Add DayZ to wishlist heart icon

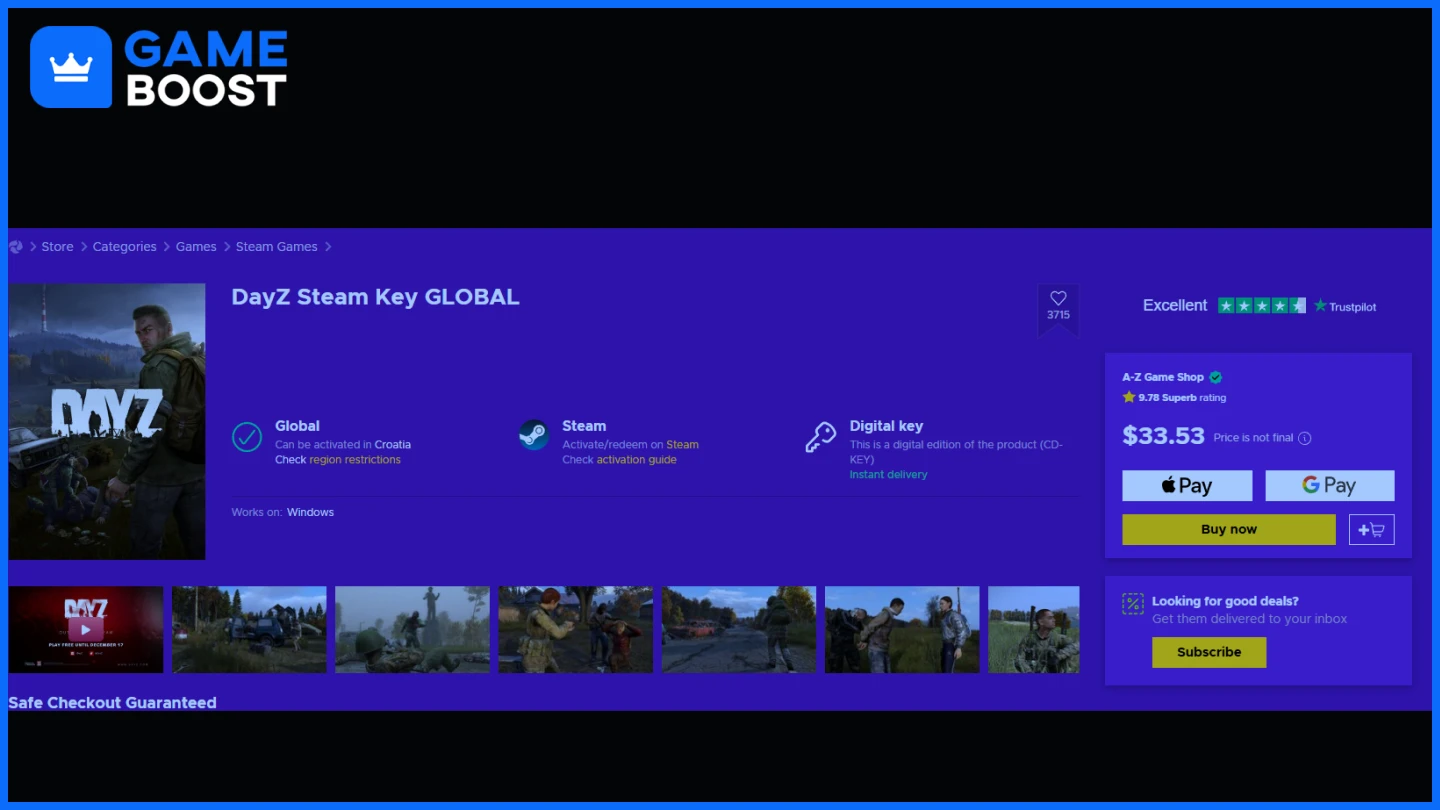1058,298
